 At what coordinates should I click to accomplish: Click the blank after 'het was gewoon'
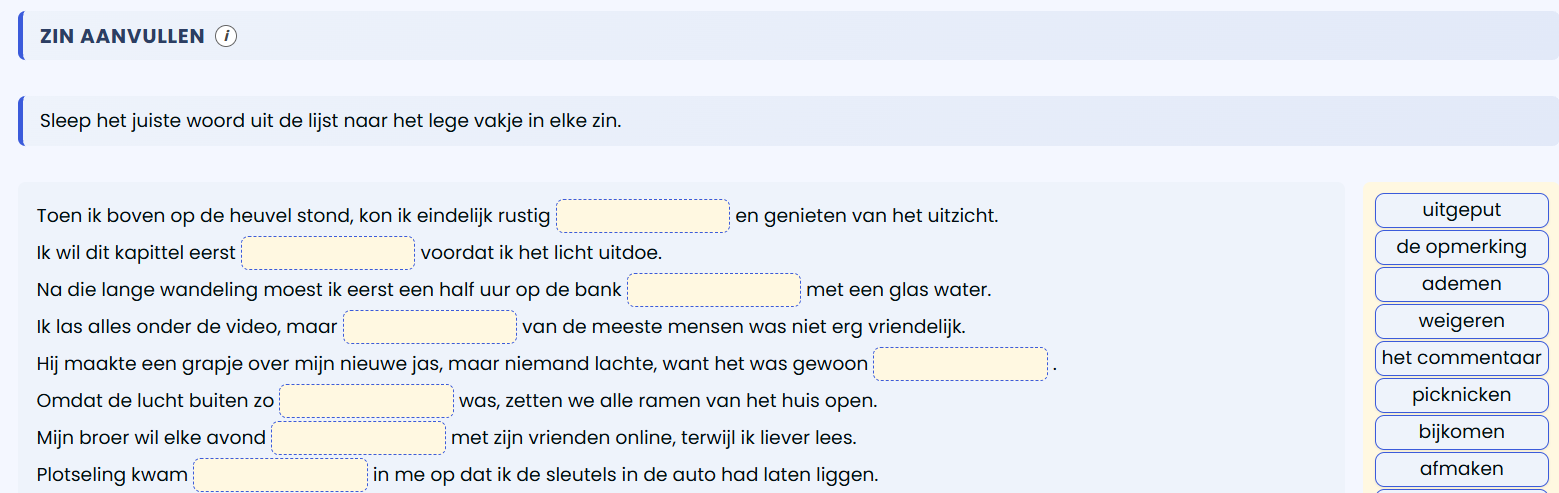pos(960,364)
